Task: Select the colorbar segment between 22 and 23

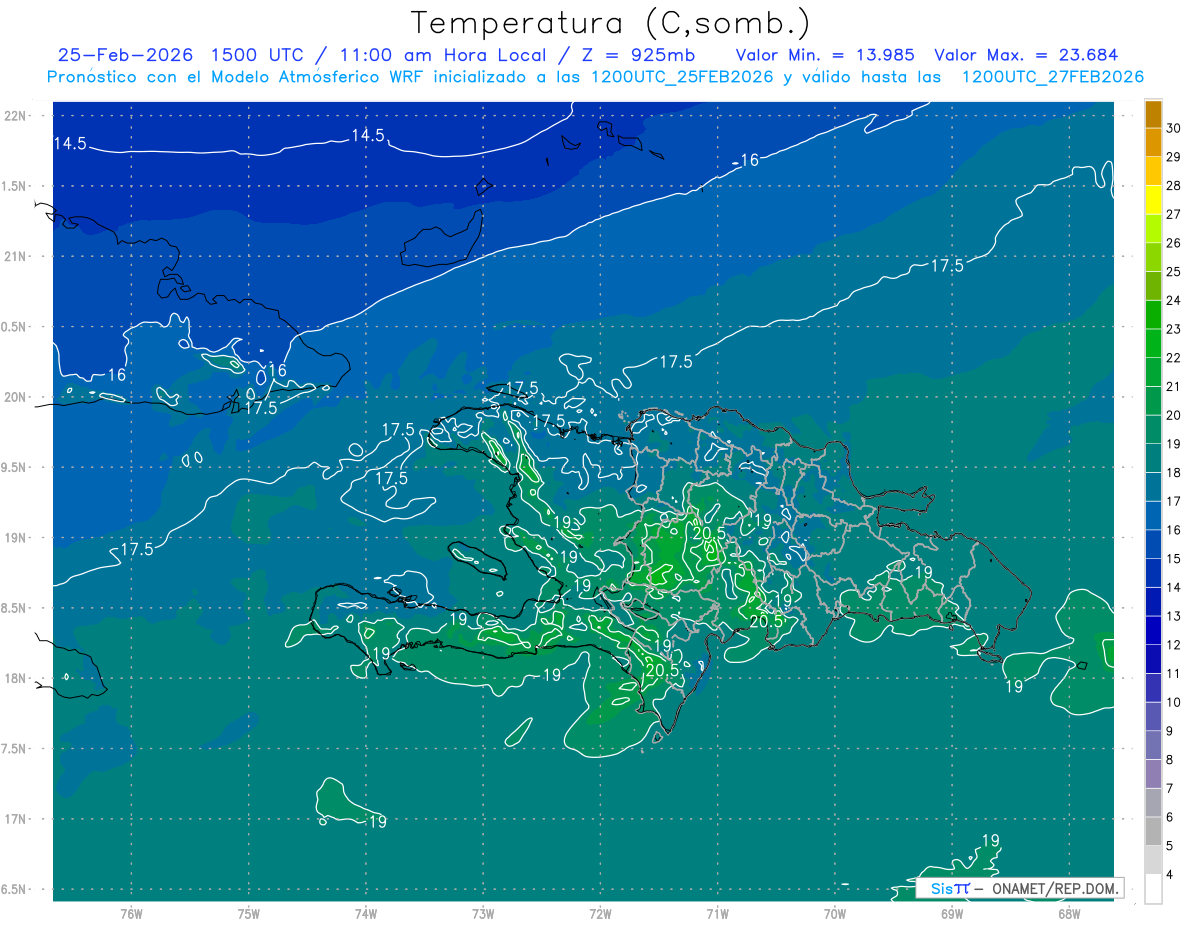Action: click(x=1153, y=343)
